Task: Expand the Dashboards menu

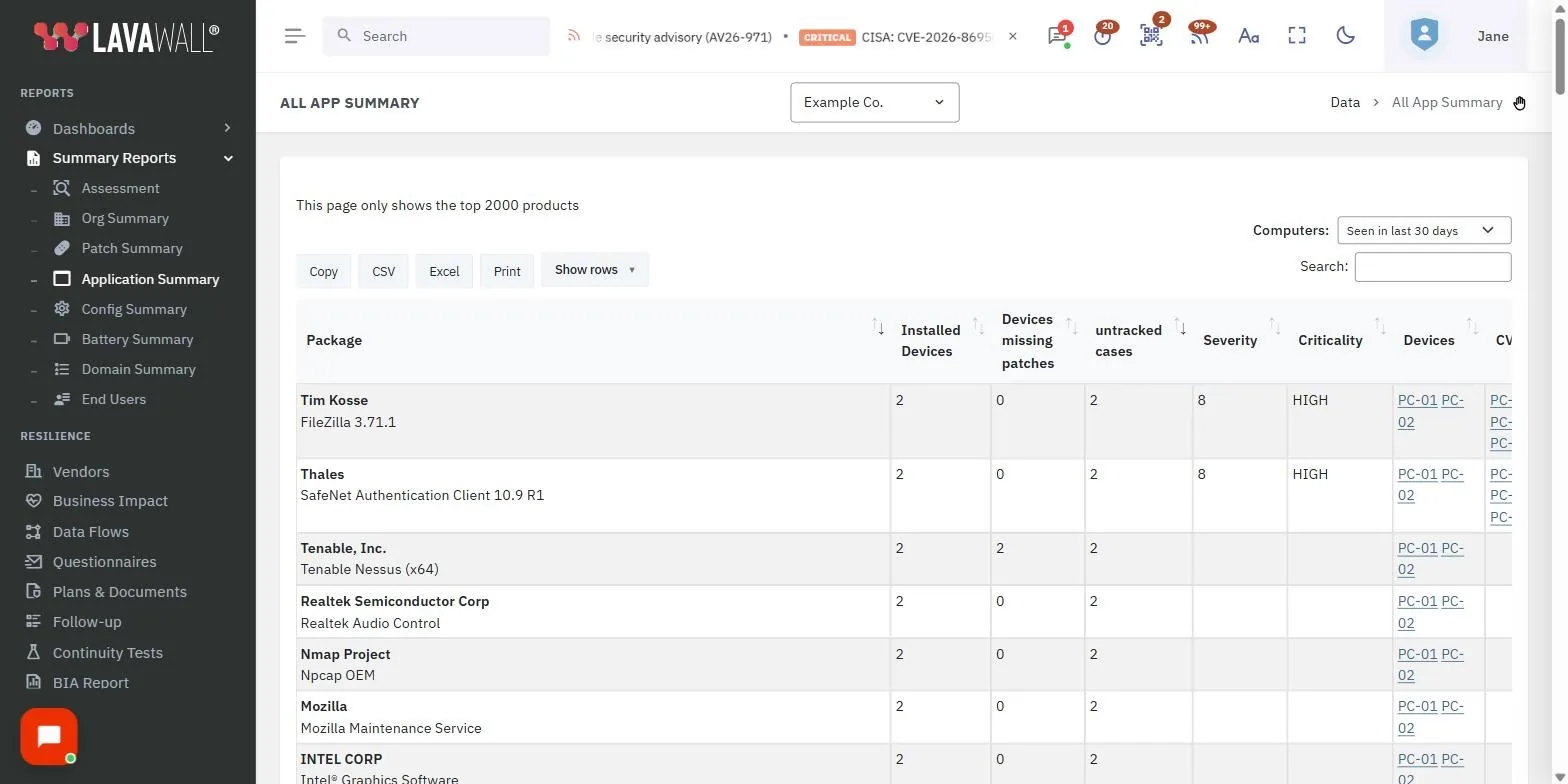Action: point(128,128)
